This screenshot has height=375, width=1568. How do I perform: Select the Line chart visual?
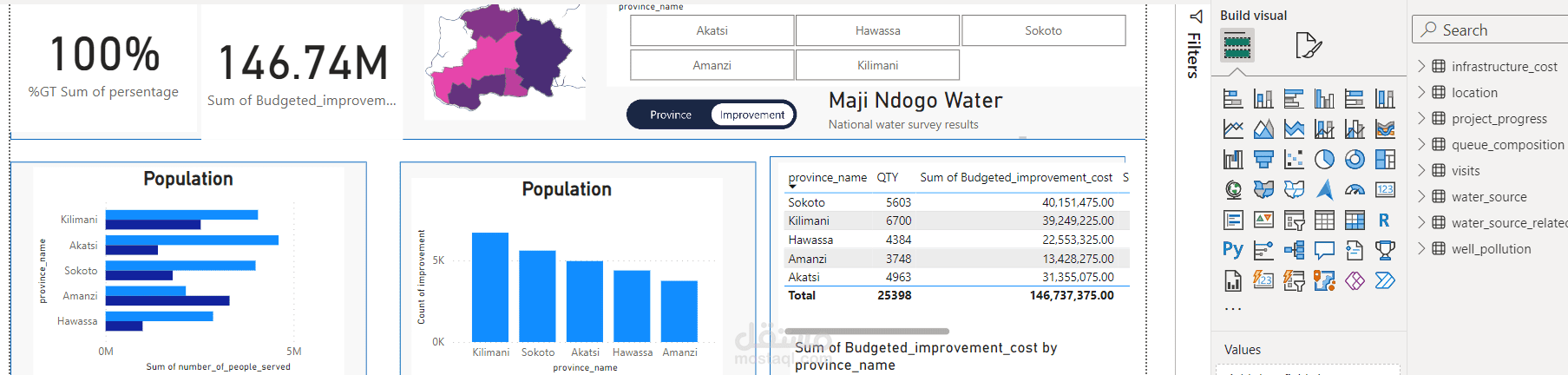click(1233, 129)
